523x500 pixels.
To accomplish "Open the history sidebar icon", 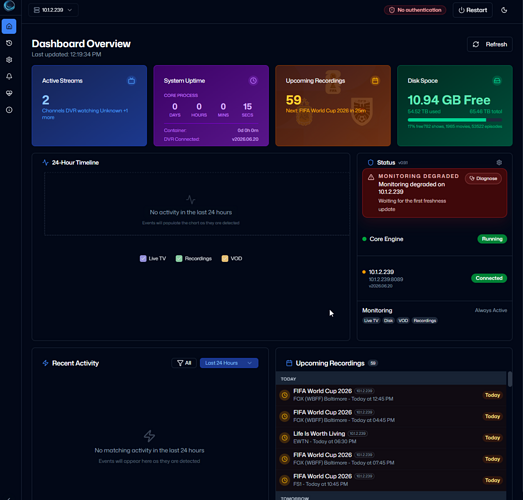I will (9, 43).
